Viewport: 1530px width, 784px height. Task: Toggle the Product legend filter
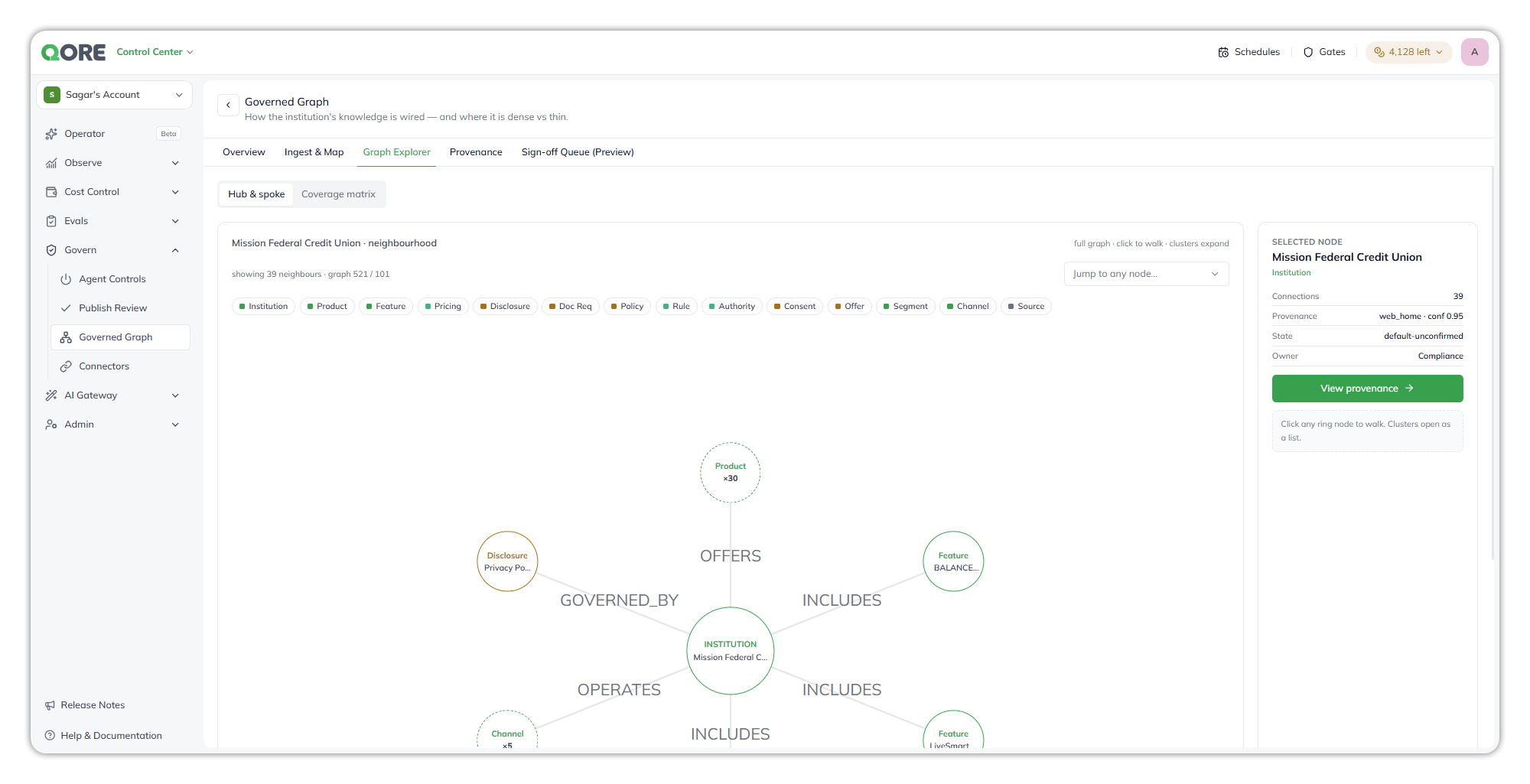(x=327, y=306)
